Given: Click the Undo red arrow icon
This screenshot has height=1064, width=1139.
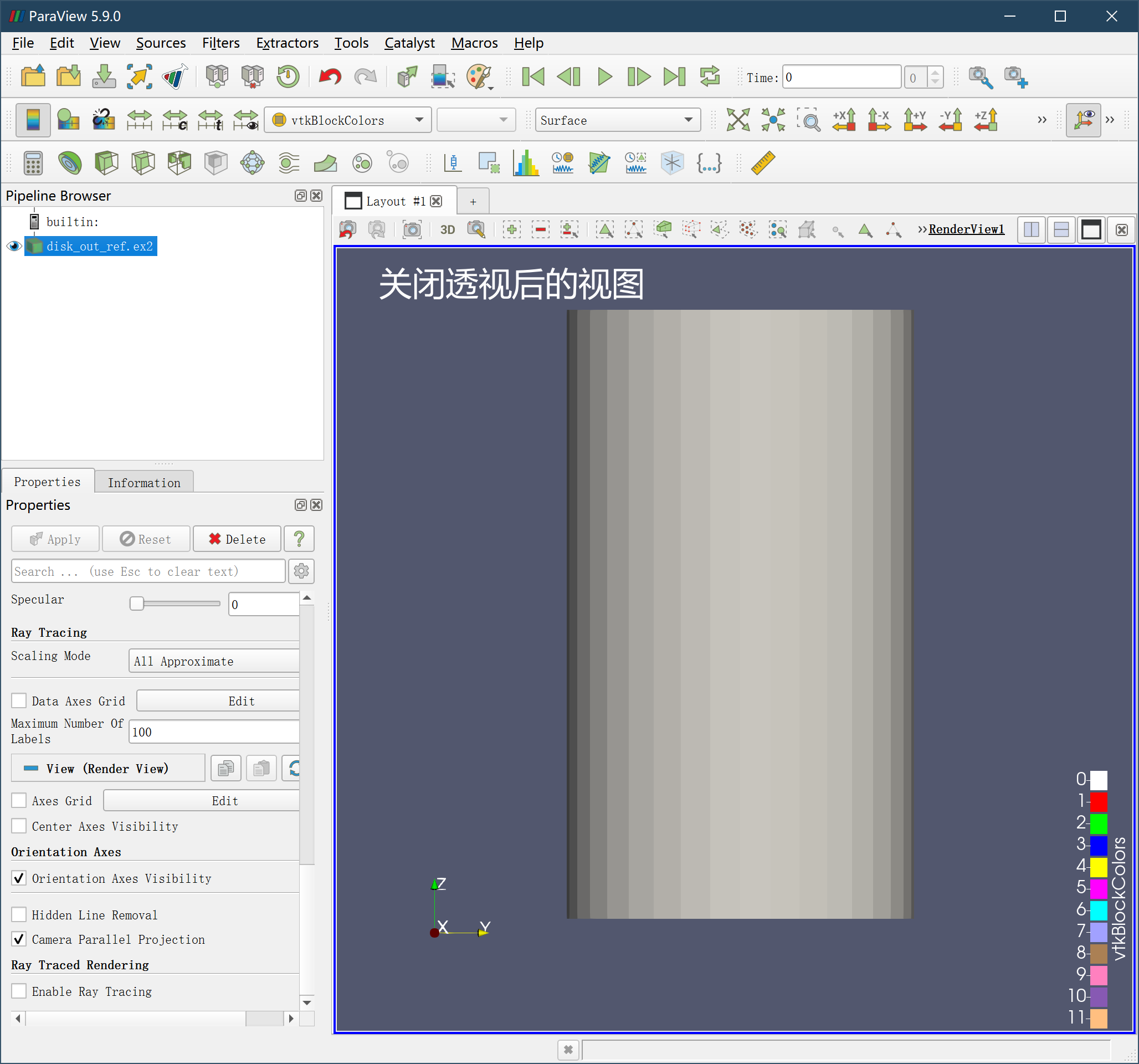Looking at the screenshot, I should pyautogui.click(x=330, y=77).
